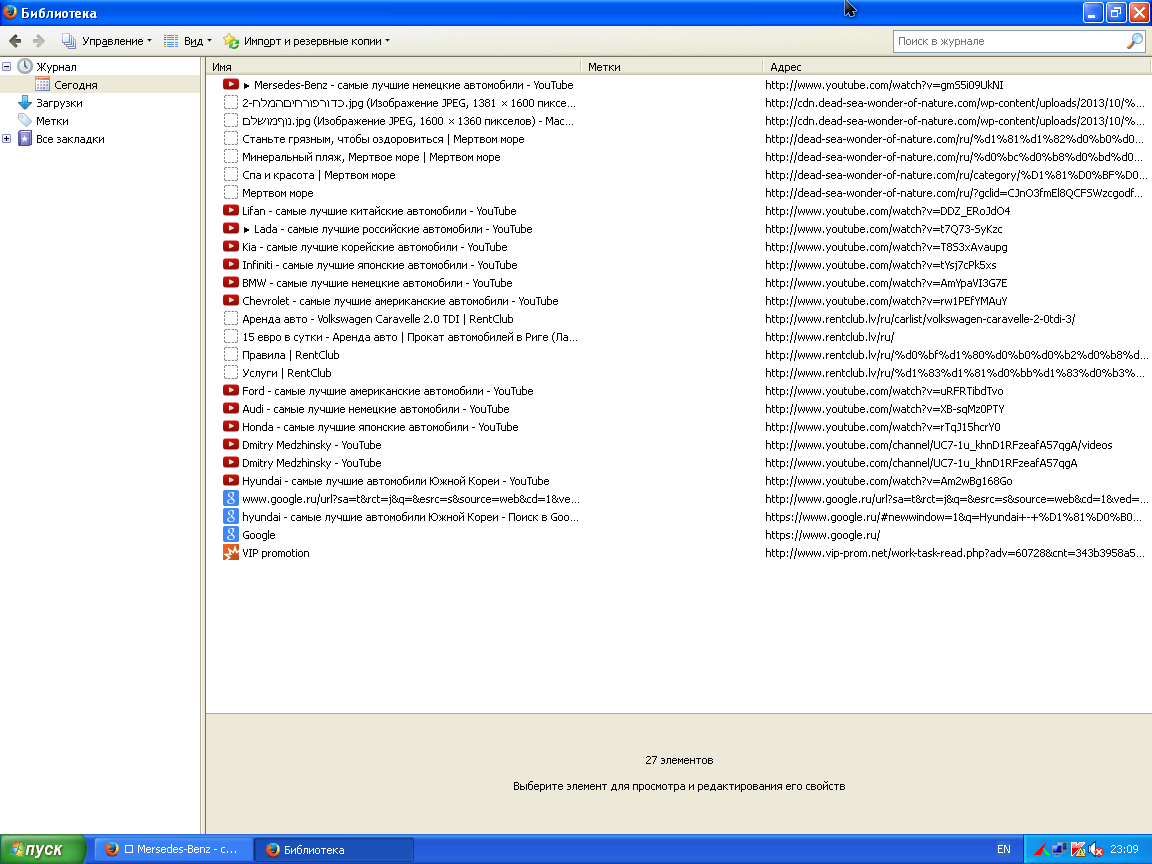
Task: Click the EN language indicator
Action: pyautogui.click(x=1004, y=849)
